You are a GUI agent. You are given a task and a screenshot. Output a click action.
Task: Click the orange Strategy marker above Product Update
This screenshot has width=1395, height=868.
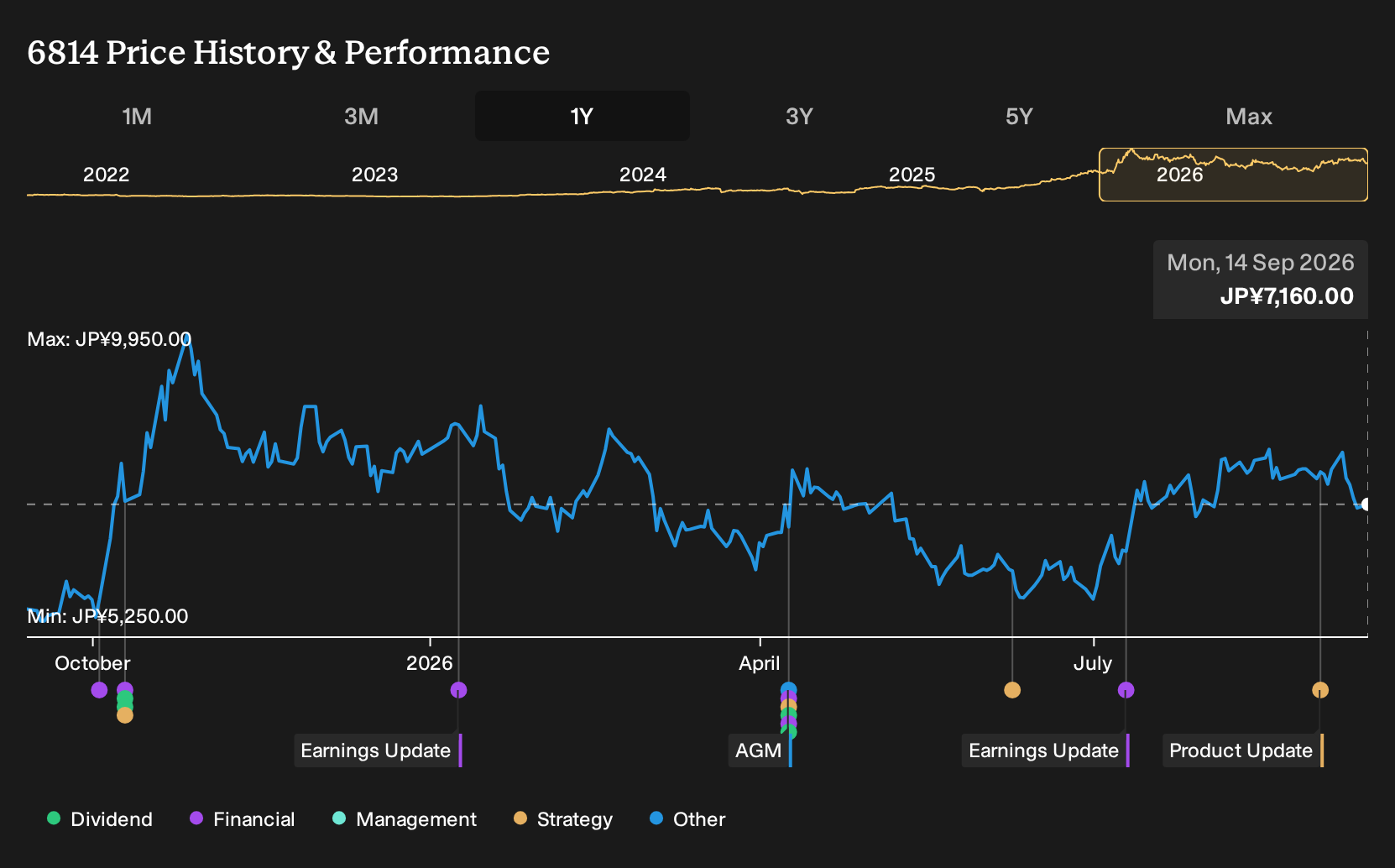(1320, 690)
